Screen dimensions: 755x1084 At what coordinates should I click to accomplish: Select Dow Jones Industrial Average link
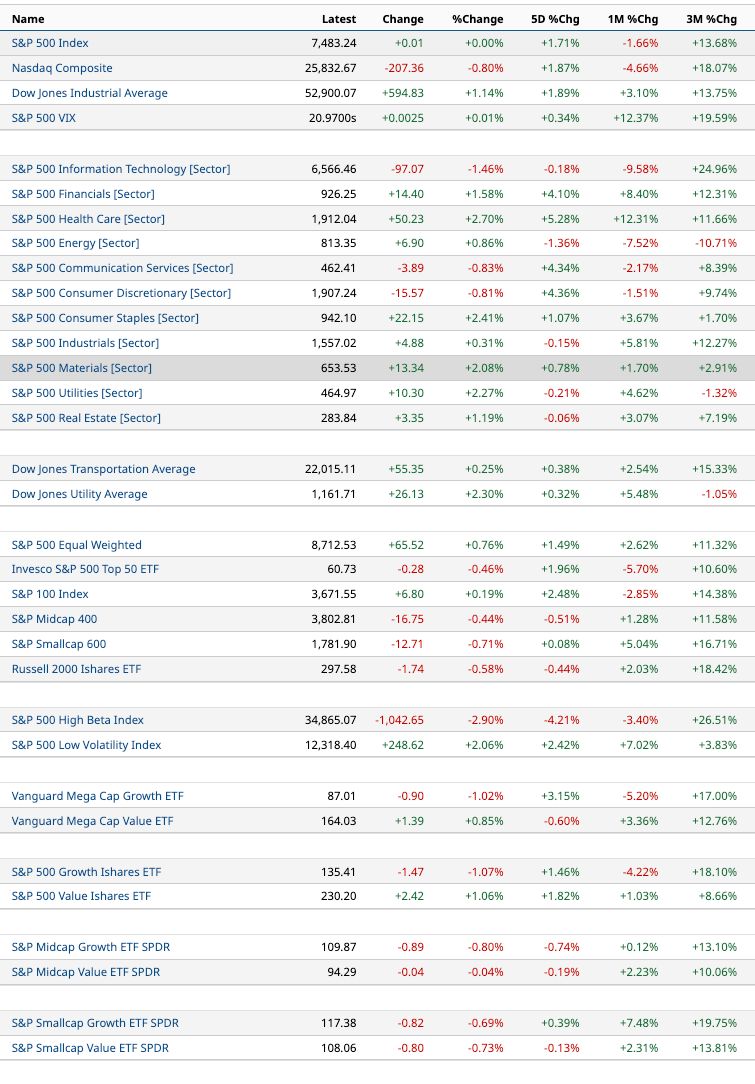[x=89, y=93]
